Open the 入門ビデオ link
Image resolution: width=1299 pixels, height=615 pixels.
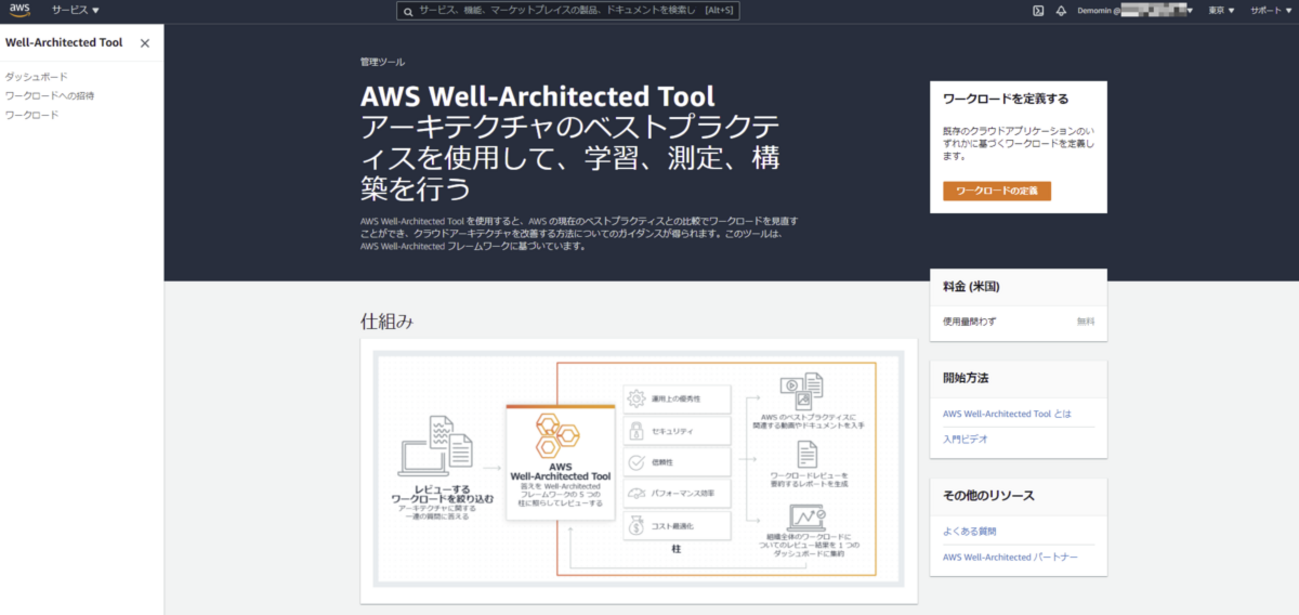(966, 438)
